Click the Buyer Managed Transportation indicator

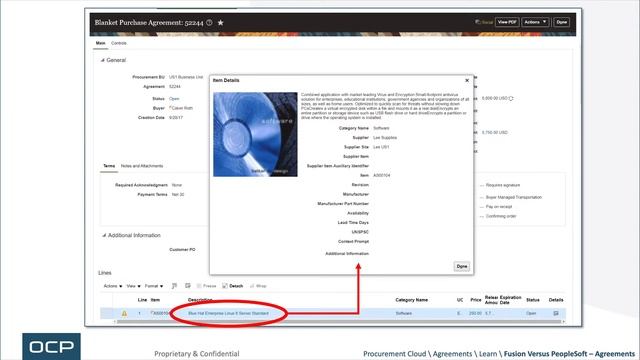[x=511, y=198]
